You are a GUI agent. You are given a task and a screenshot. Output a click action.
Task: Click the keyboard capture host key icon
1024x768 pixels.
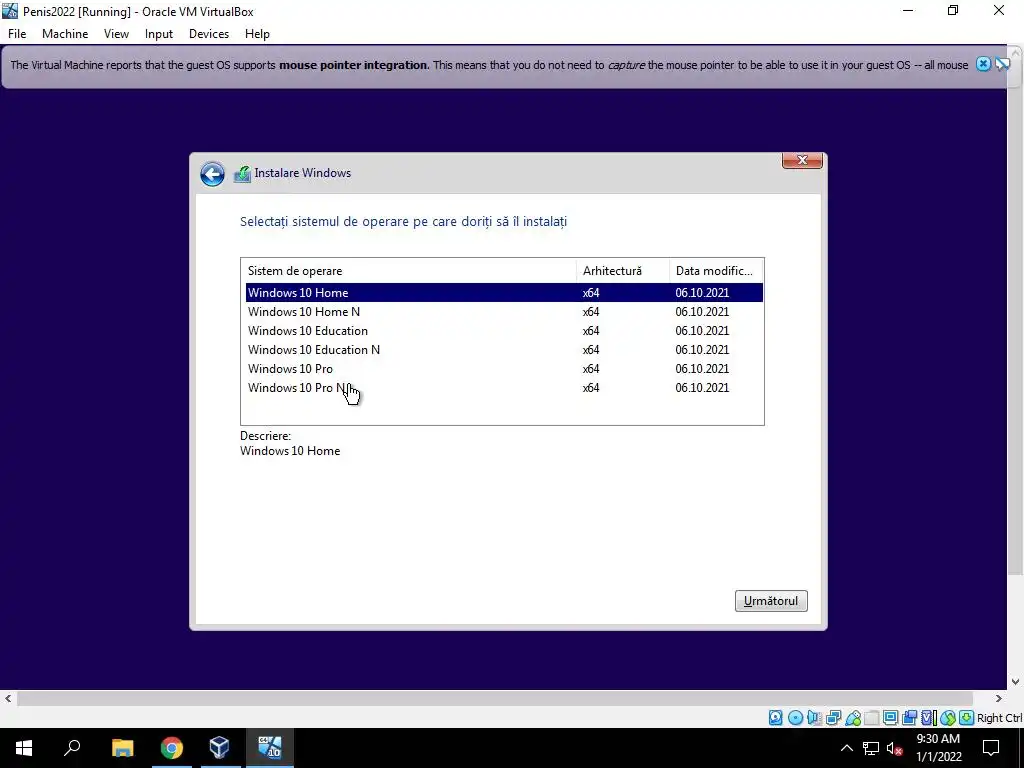pos(967,718)
